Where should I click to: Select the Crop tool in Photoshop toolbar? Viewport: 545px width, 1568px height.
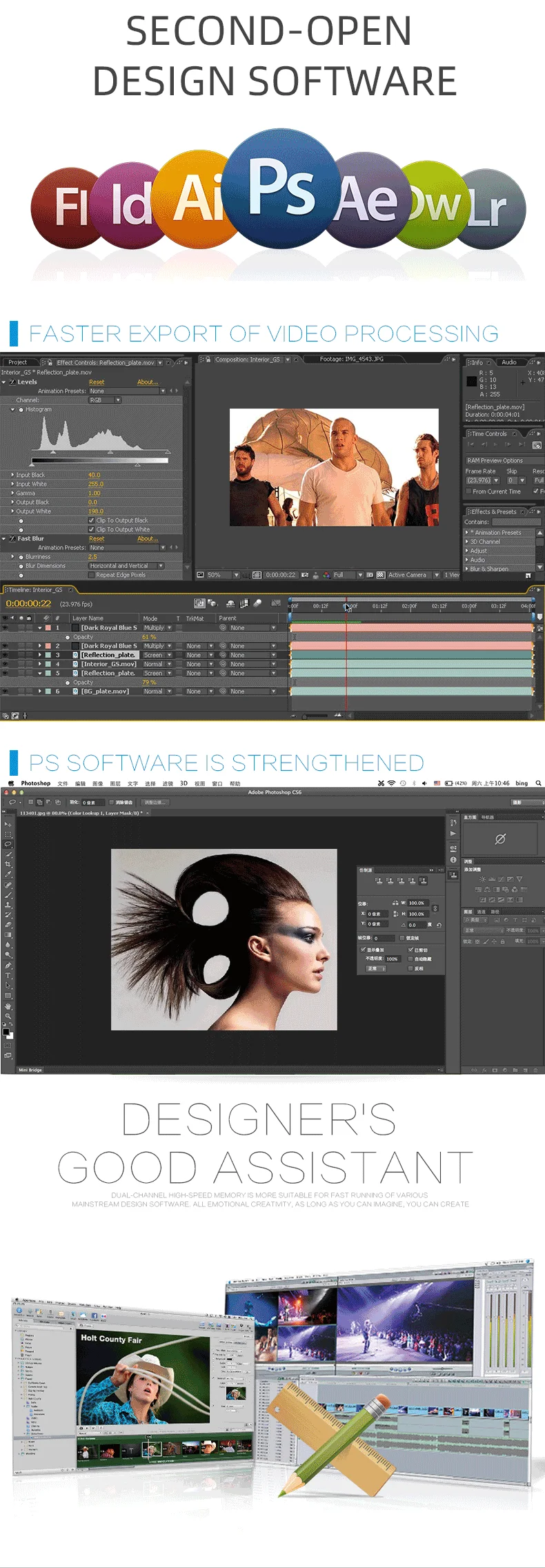click(x=8, y=864)
